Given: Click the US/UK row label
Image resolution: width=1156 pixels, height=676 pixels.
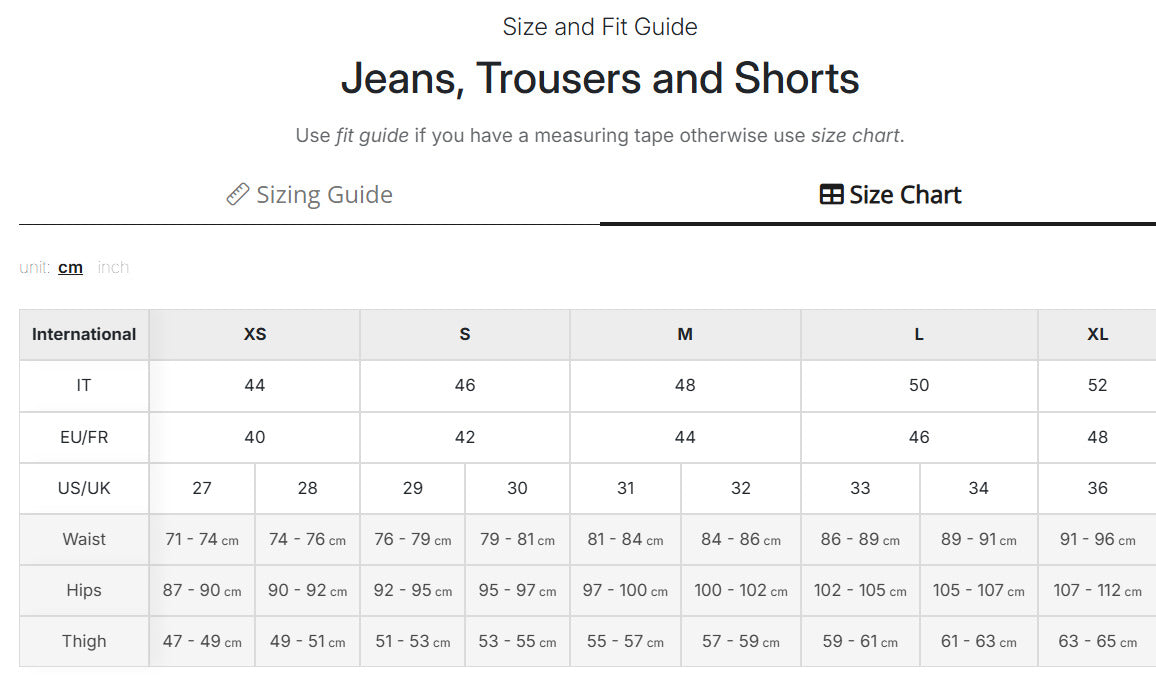Looking at the screenshot, I should click(84, 488).
